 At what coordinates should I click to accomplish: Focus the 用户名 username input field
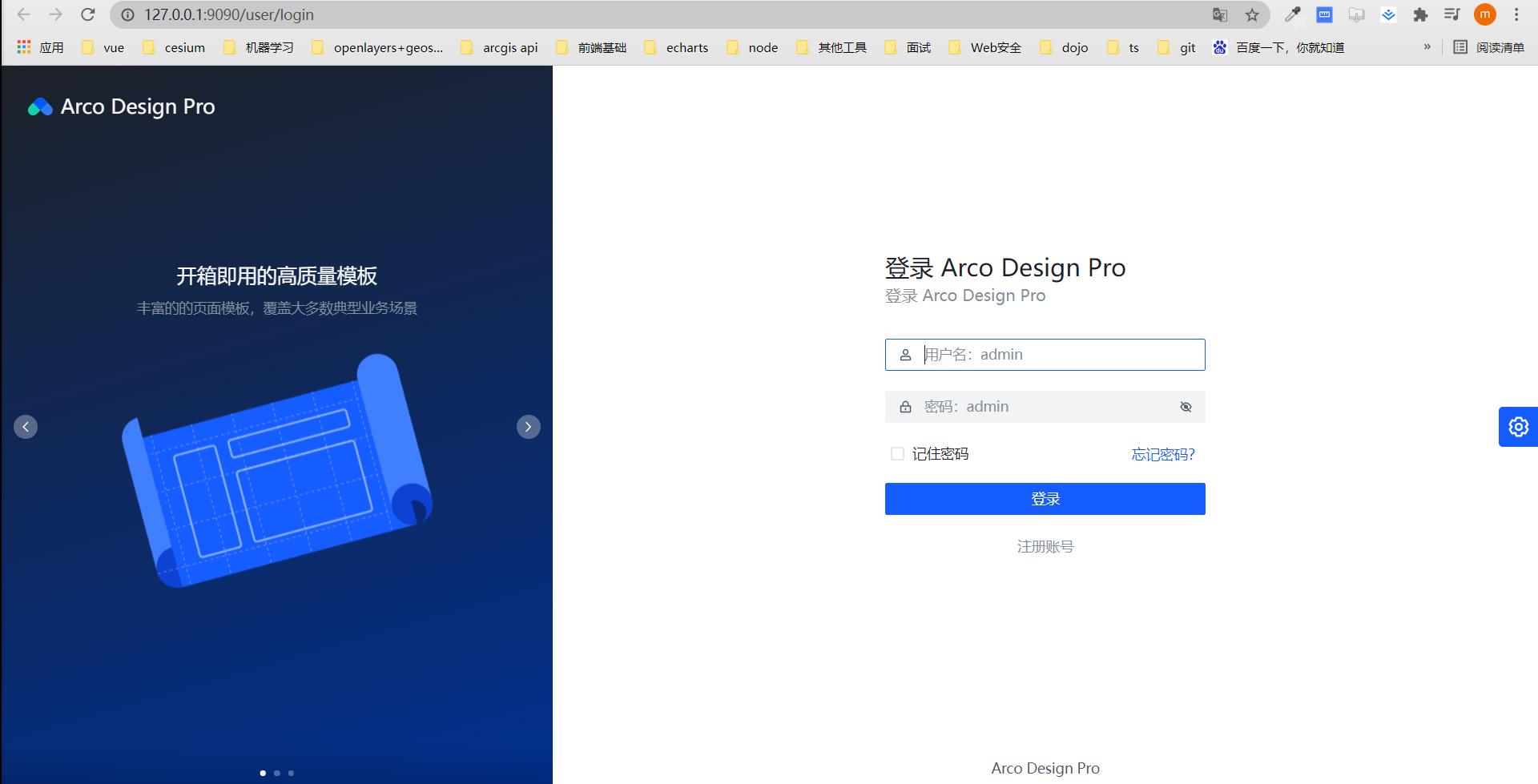(x=1045, y=354)
